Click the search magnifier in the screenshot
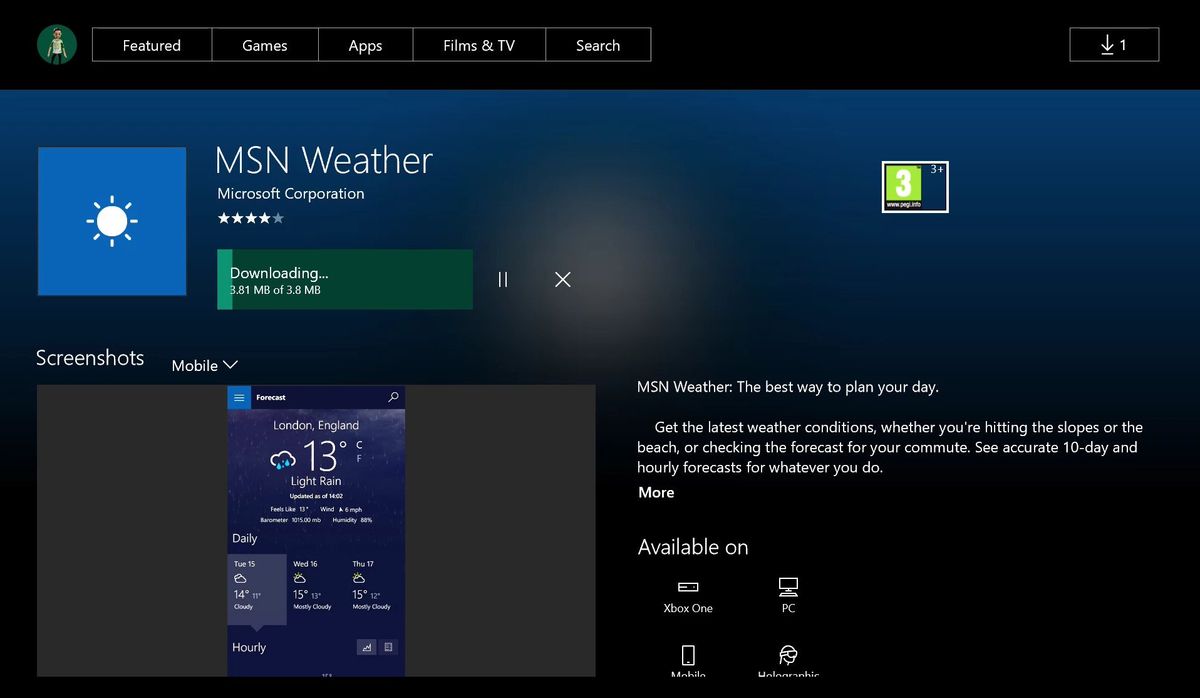This screenshot has height=698, width=1200. tap(393, 397)
